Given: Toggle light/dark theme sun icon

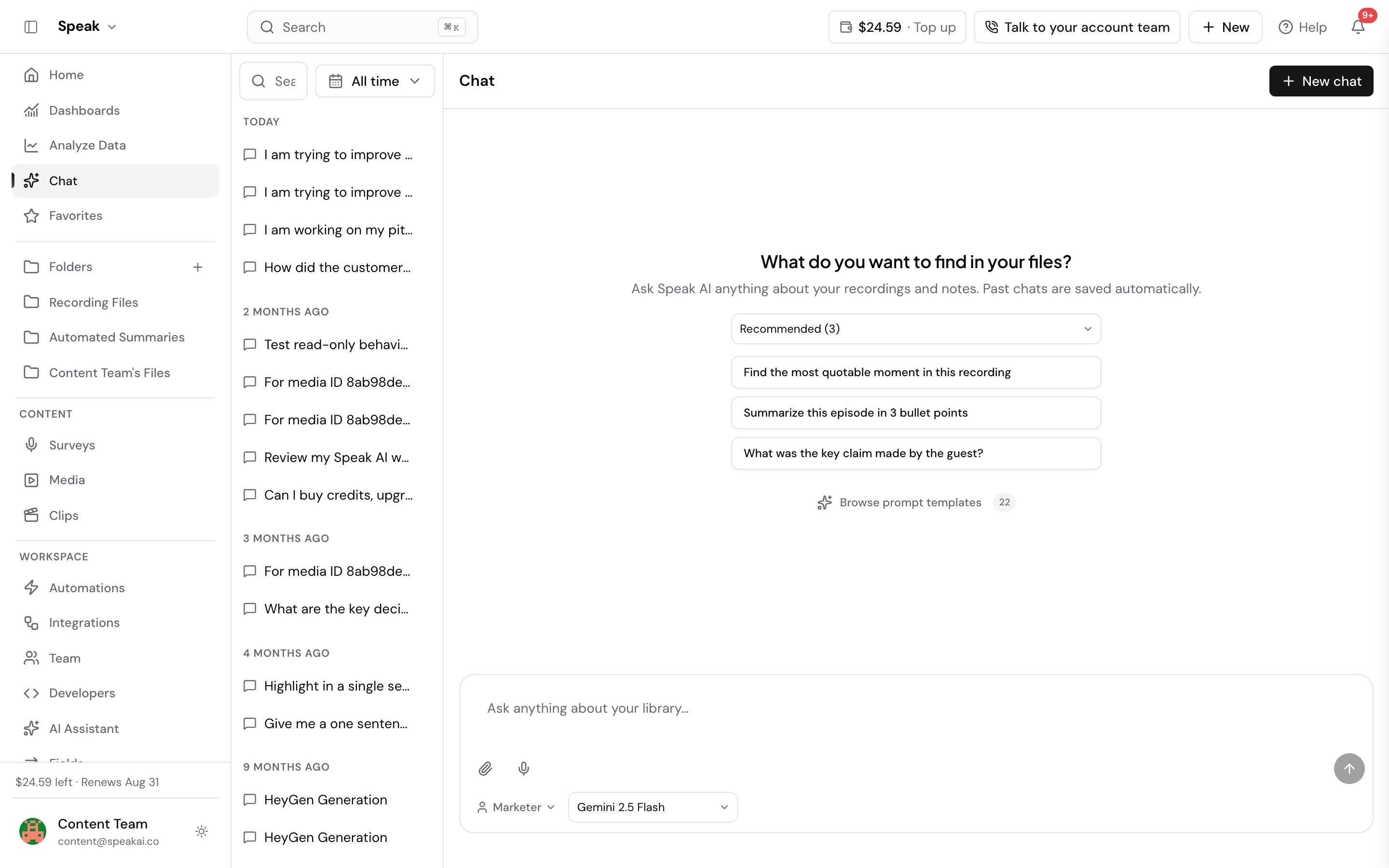Looking at the screenshot, I should click(x=202, y=831).
